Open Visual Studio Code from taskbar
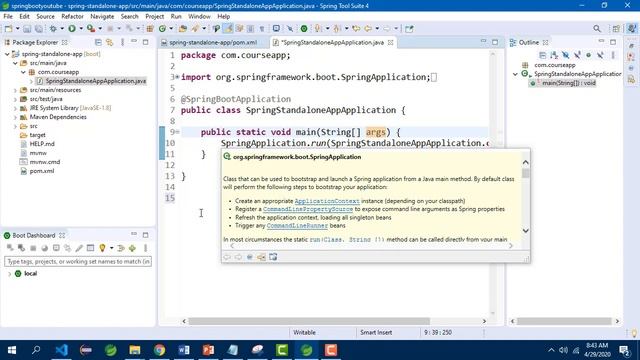The width and height of the screenshot is (640, 360). 61,350
